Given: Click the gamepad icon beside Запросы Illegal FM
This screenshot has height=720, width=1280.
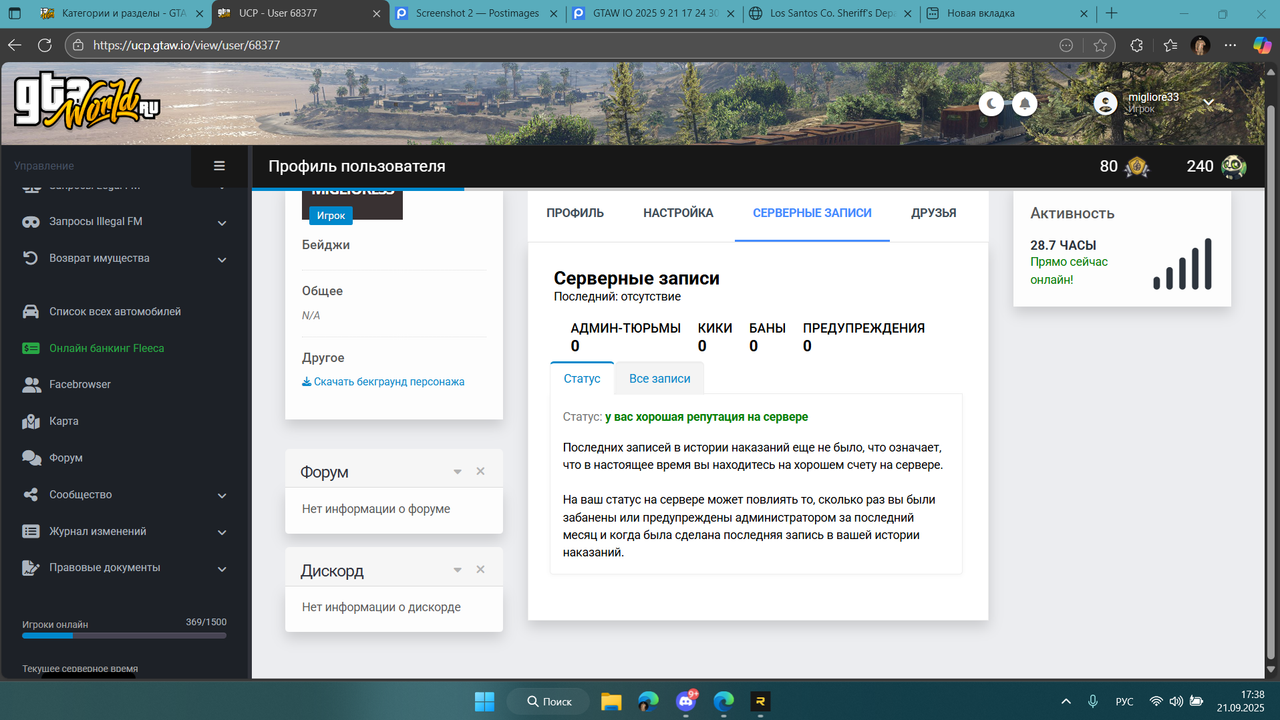Looking at the screenshot, I should [31, 222].
